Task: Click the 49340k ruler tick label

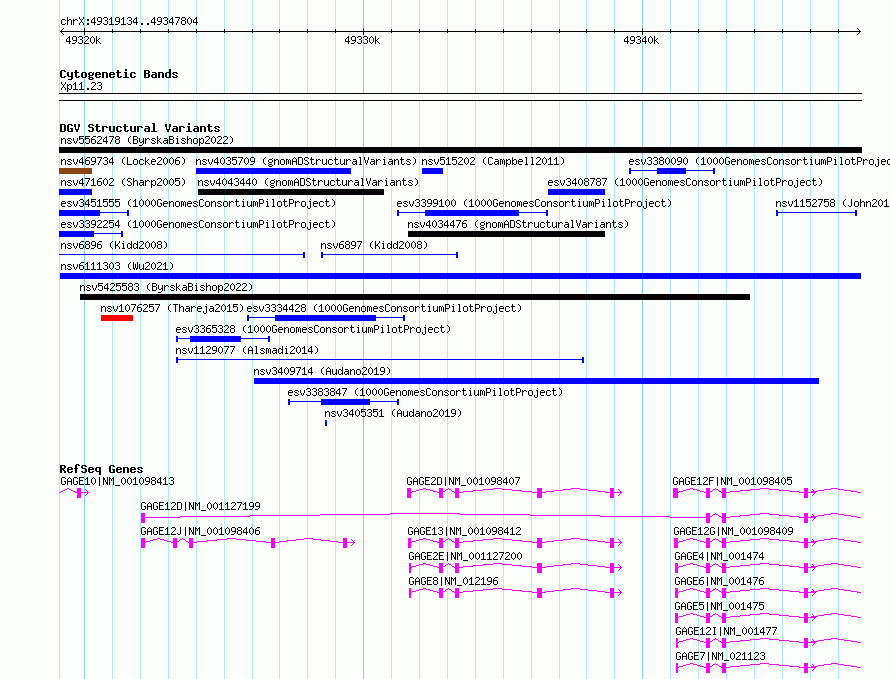Action: (641, 40)
